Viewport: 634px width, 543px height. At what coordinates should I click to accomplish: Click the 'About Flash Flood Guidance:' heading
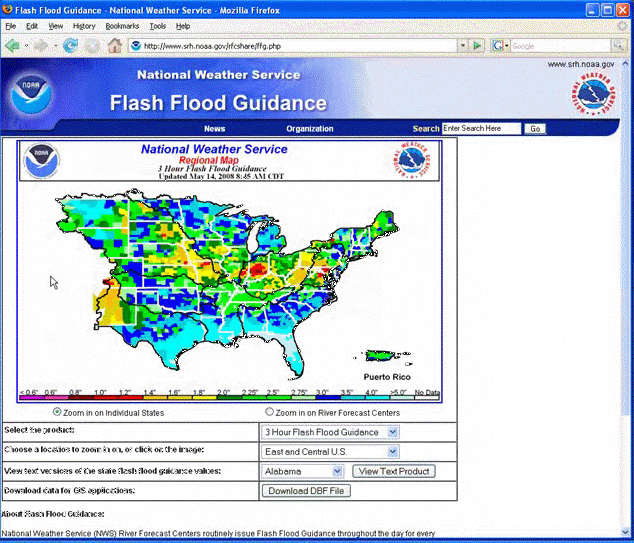(53, 514)
